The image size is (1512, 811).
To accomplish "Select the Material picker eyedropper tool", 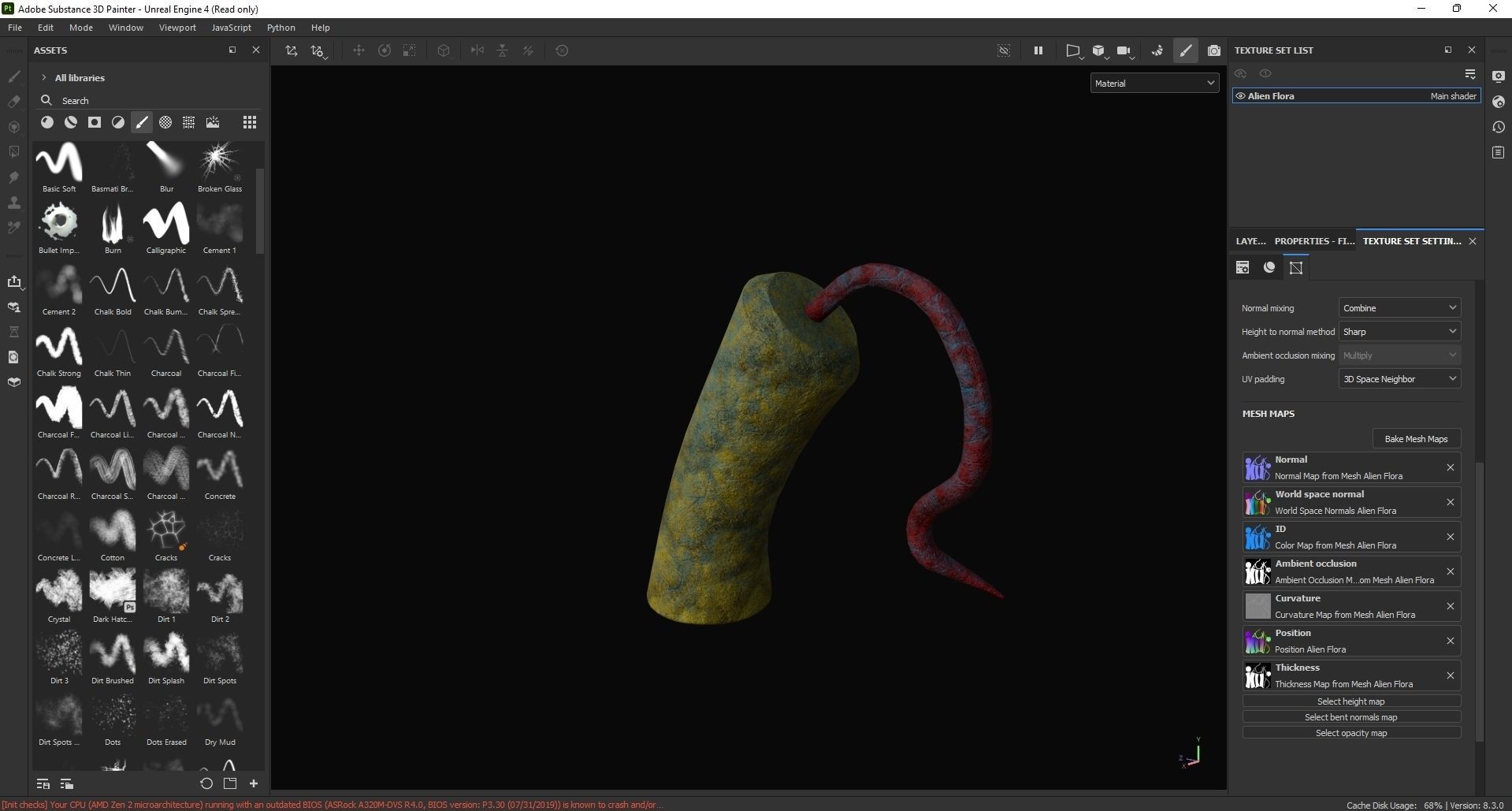I will [x=13, y=228].
